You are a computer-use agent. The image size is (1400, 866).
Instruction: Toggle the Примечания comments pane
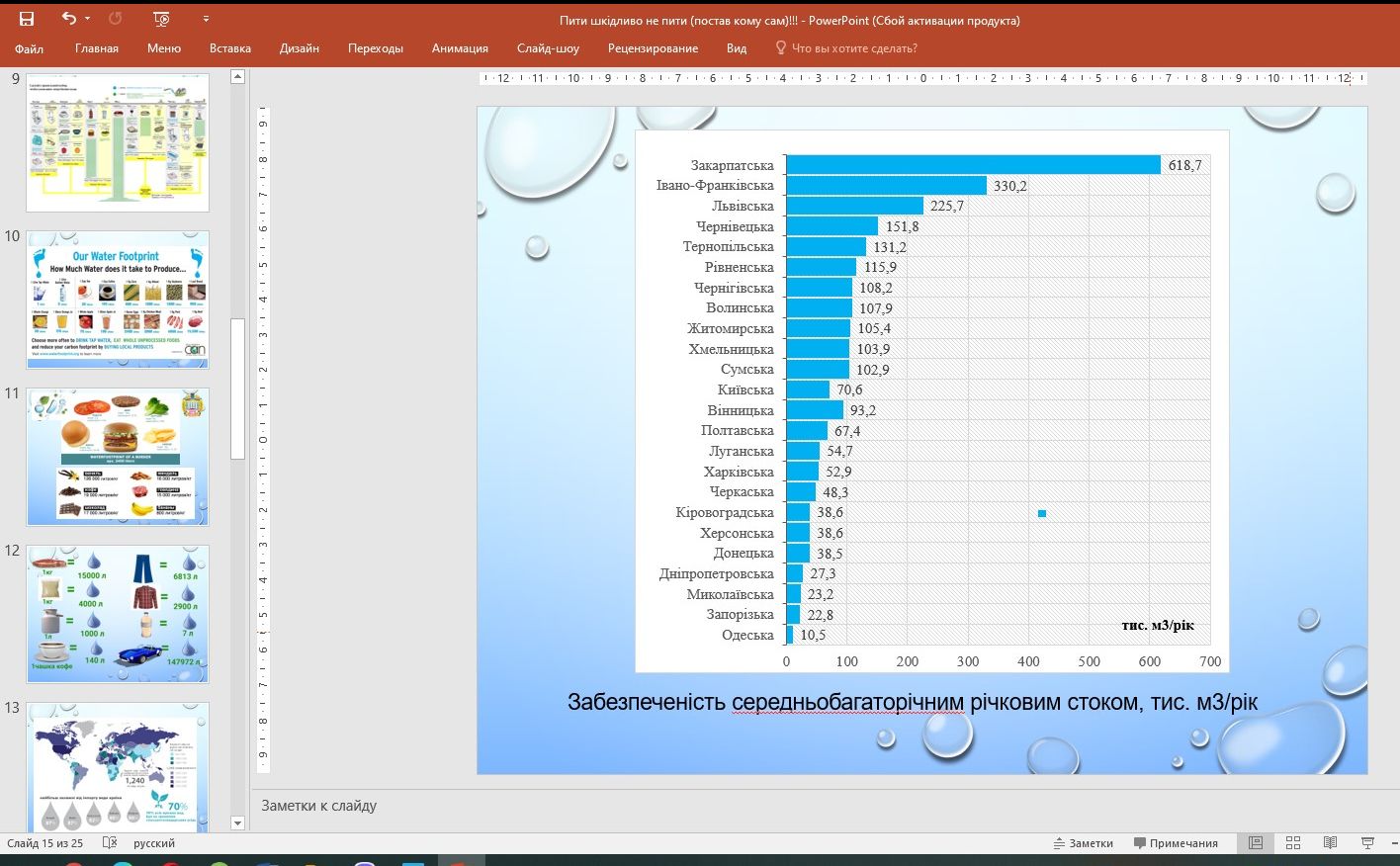click(x=1175, y=843)
